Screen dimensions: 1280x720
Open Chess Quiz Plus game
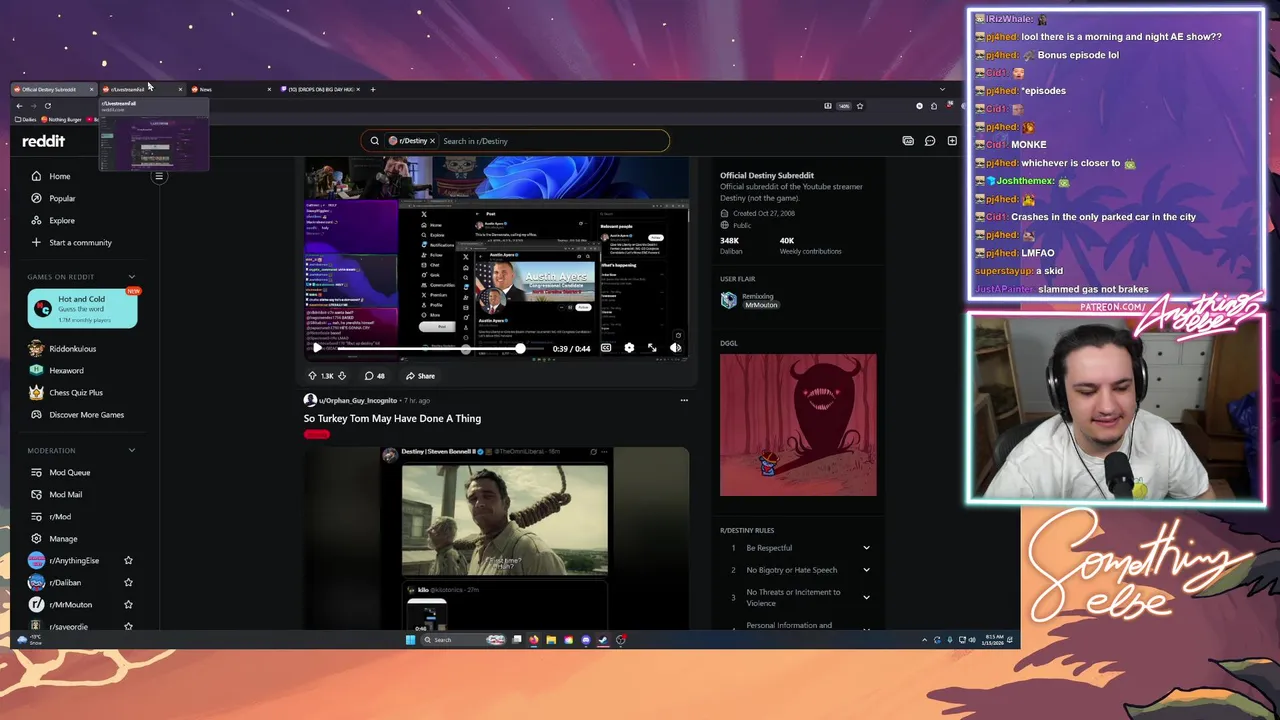[x=76, y=393]
